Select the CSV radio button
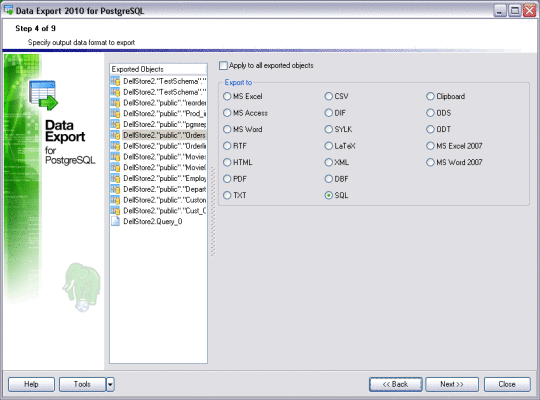 pos(329,96)
